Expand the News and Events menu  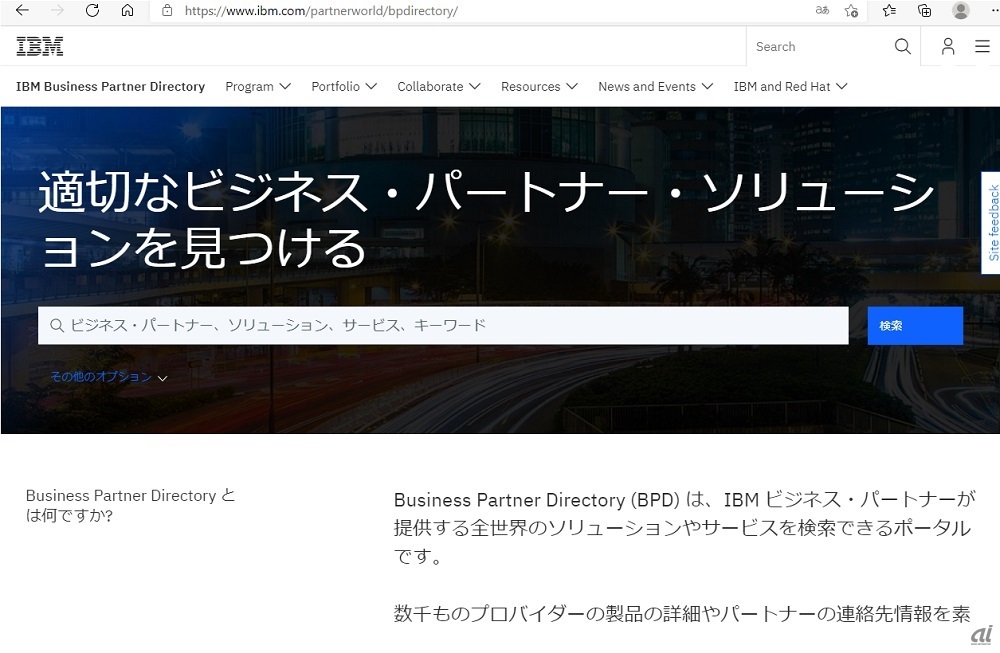pos(655,87)
